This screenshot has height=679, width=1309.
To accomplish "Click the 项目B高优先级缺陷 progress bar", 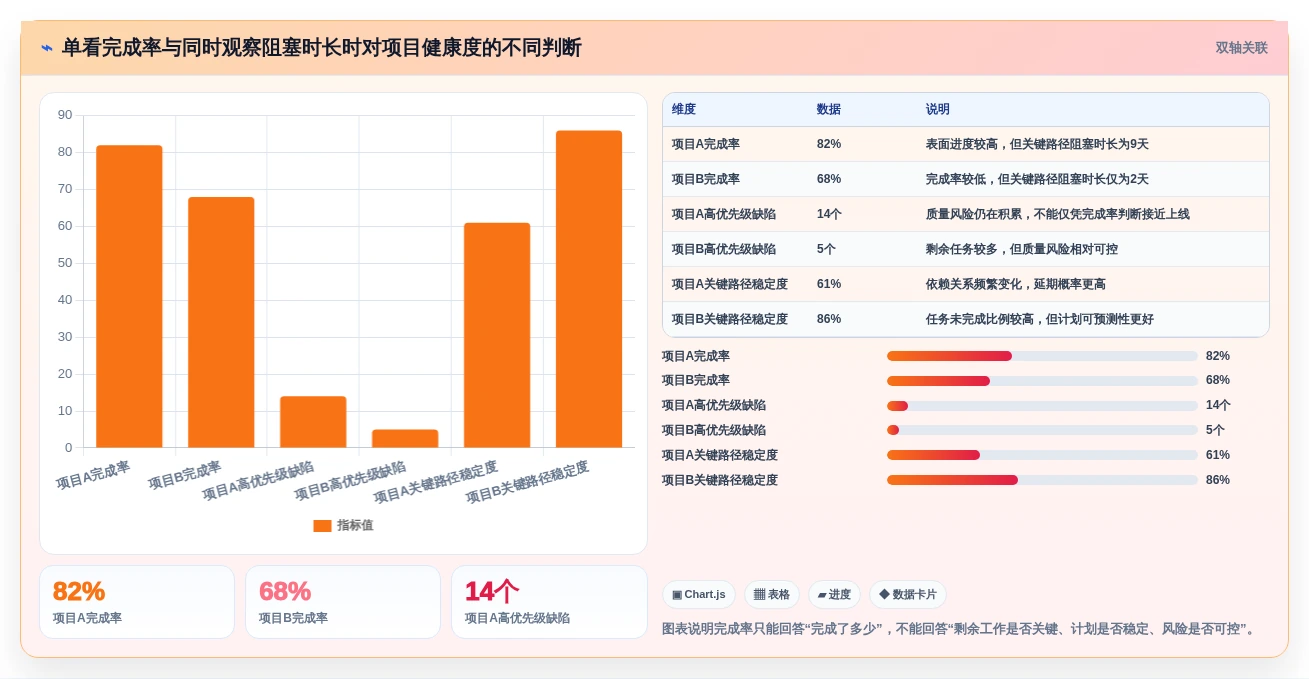I will point(1042,430).
